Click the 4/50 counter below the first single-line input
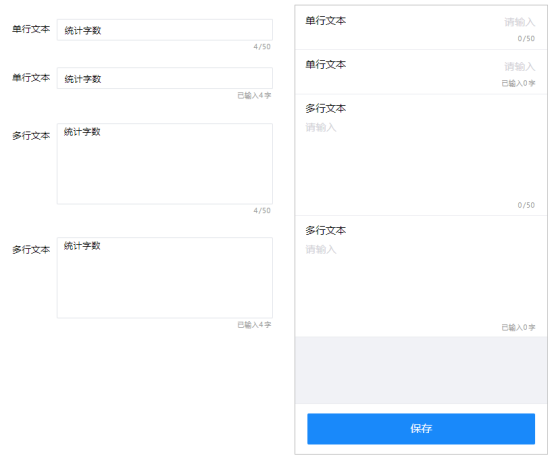 (x=262, y=47)
